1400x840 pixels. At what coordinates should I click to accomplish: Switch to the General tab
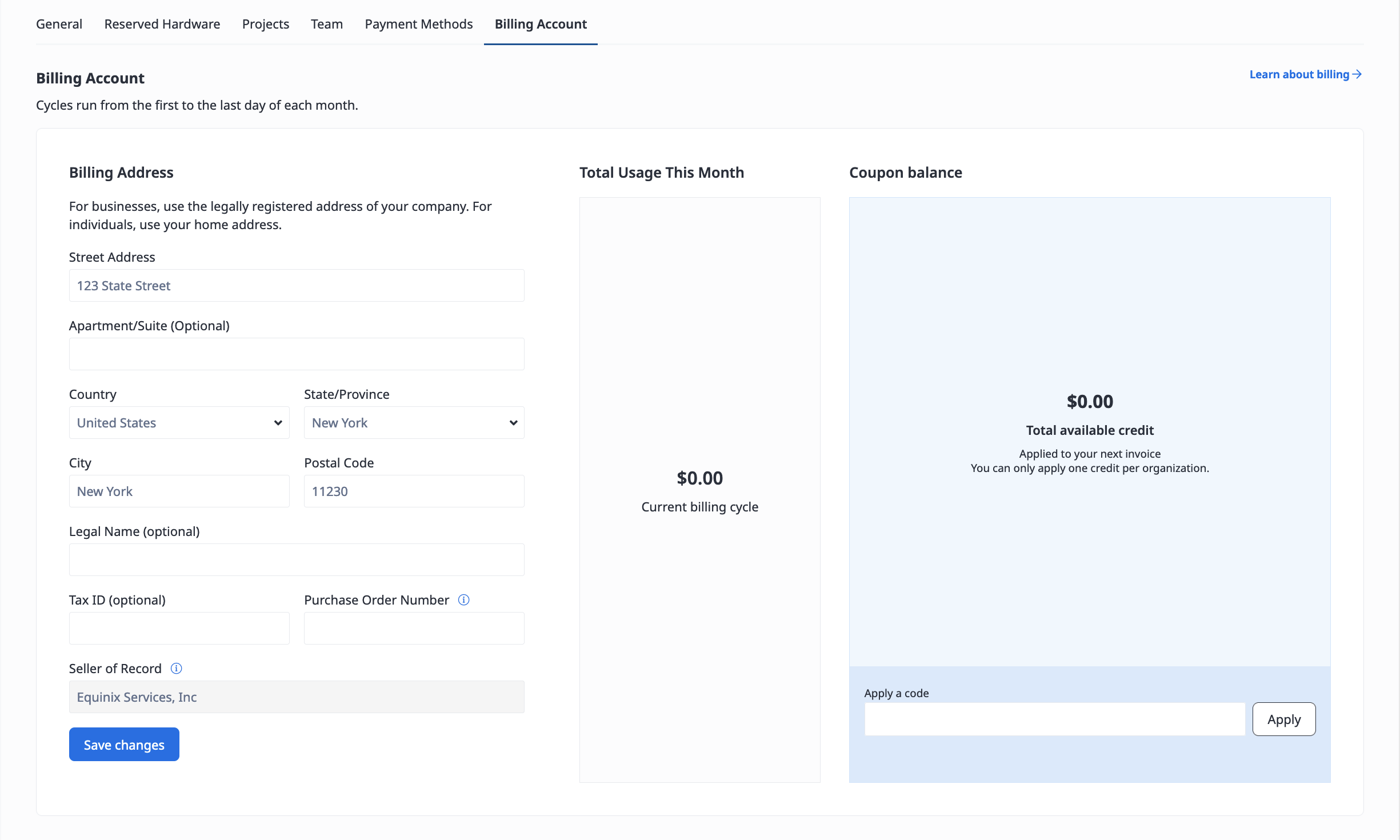point(59,24)
